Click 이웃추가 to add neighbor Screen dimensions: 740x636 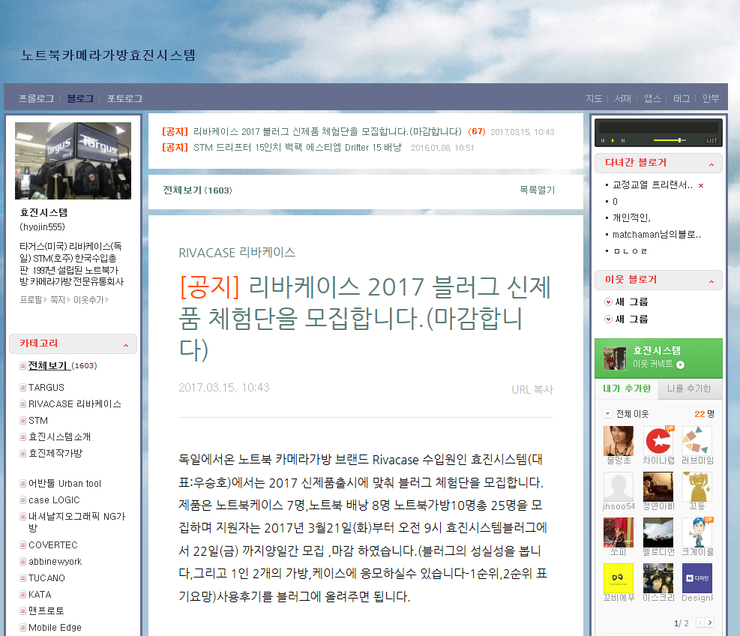pos(89,300)
